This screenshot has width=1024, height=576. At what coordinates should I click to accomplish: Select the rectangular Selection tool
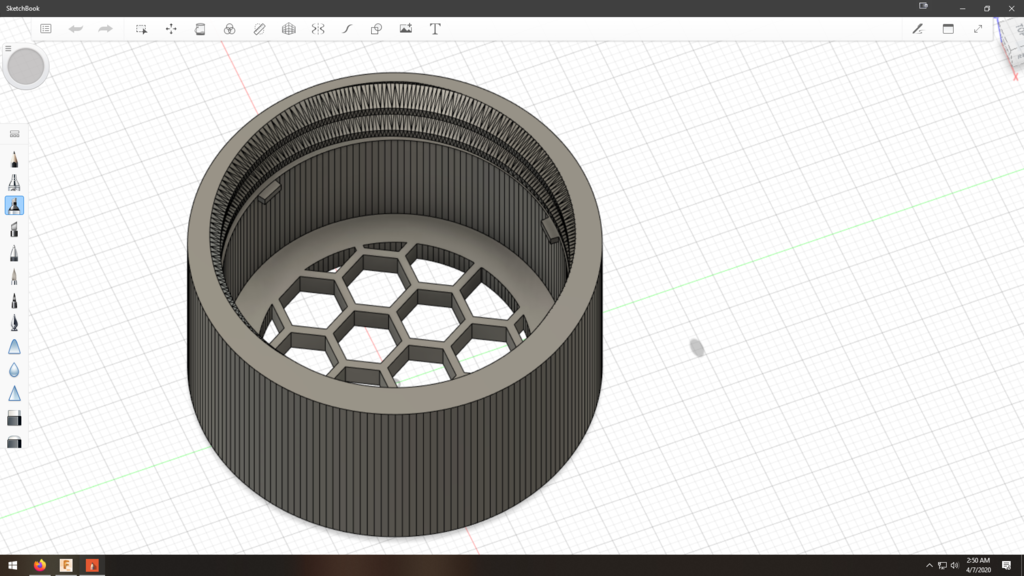click(142, 29)
